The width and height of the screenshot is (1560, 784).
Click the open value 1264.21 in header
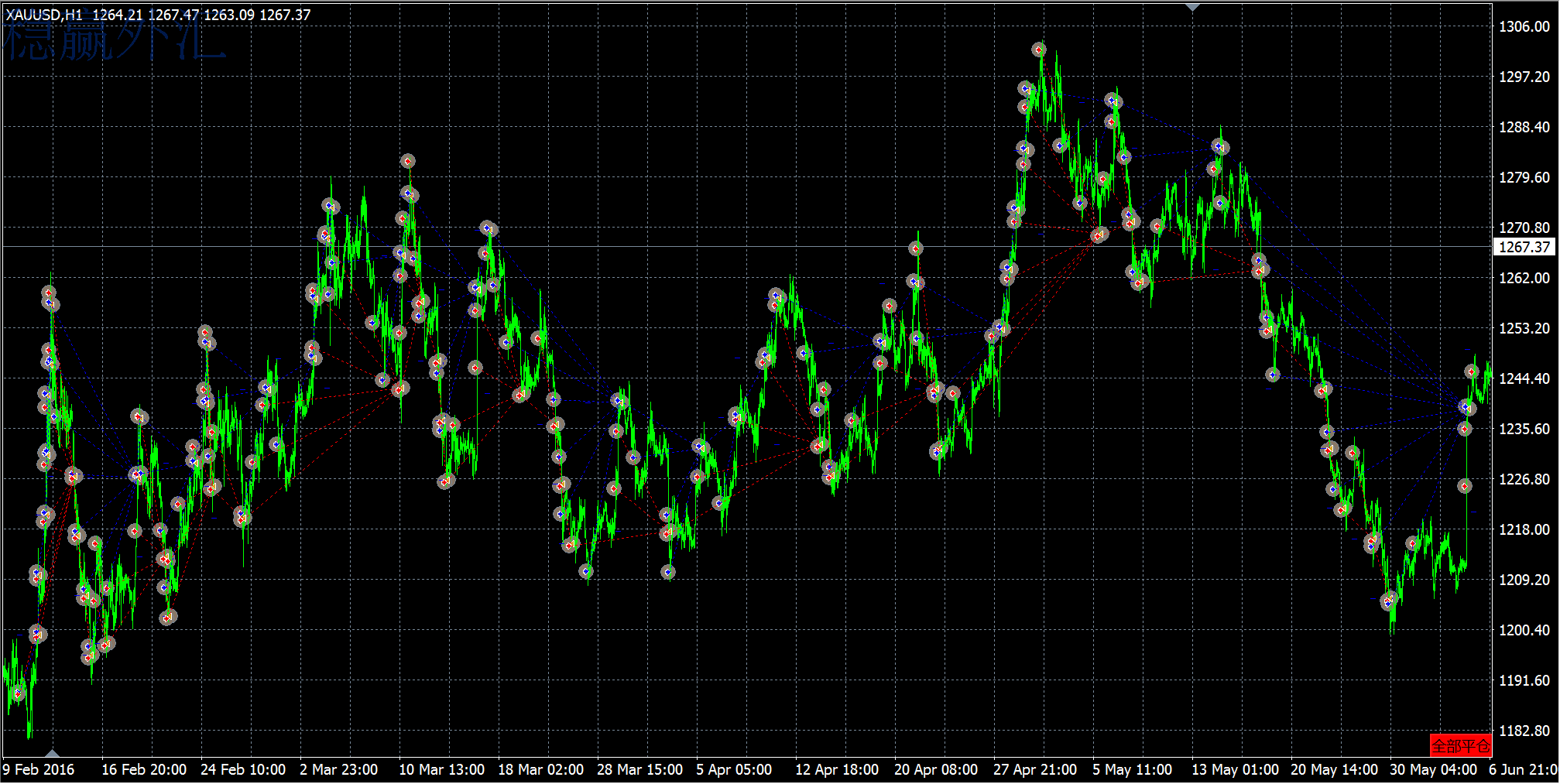(118, 15)
